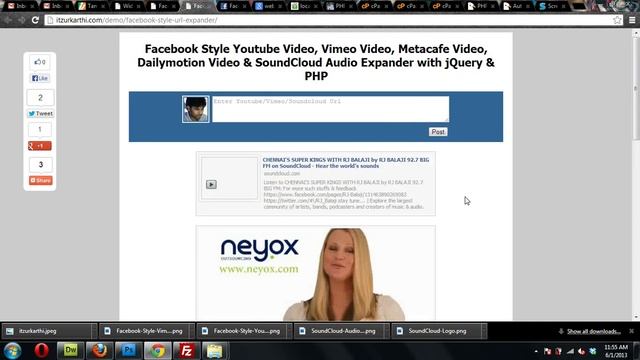This screenshot has width=640, height=360.
Task: Switch to Firefox in the taskbar
Action: tap(99, 351)
